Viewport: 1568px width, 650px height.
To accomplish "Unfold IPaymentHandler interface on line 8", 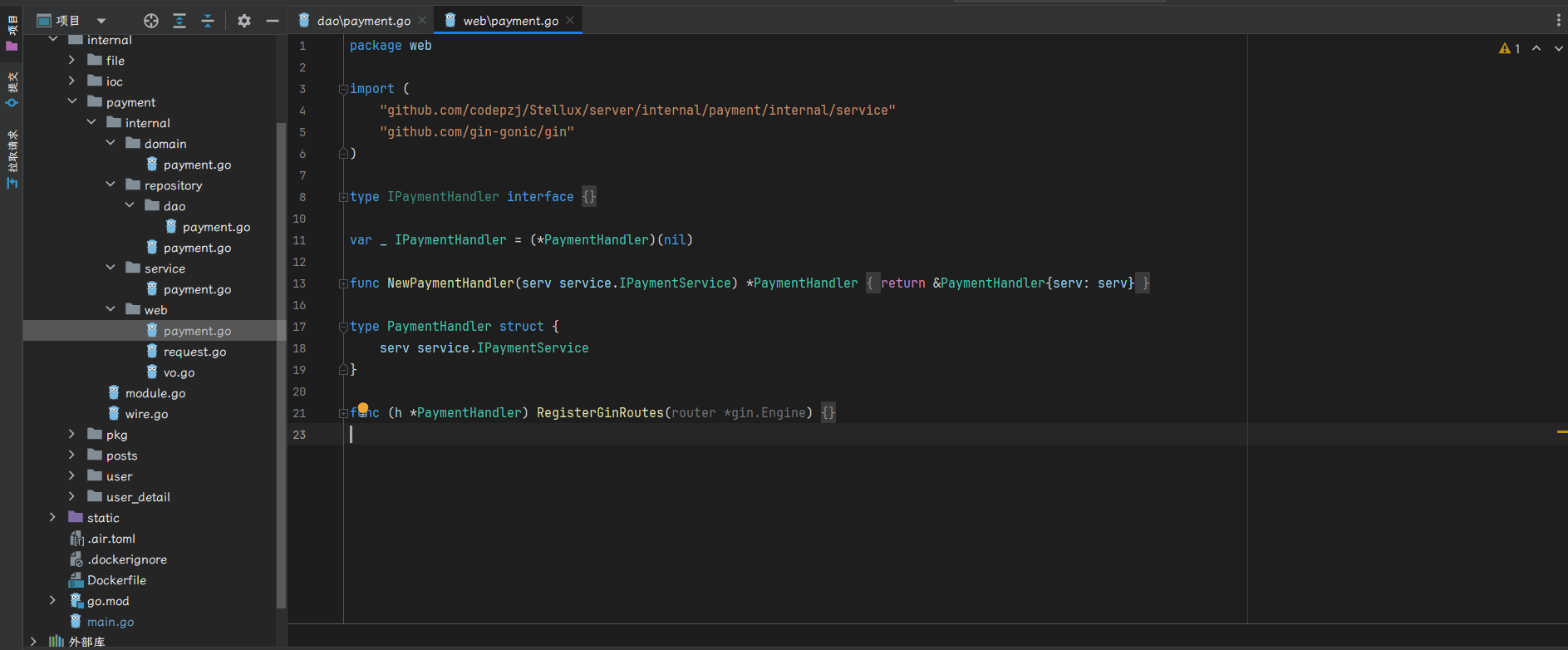I will (x=343, y=198).
